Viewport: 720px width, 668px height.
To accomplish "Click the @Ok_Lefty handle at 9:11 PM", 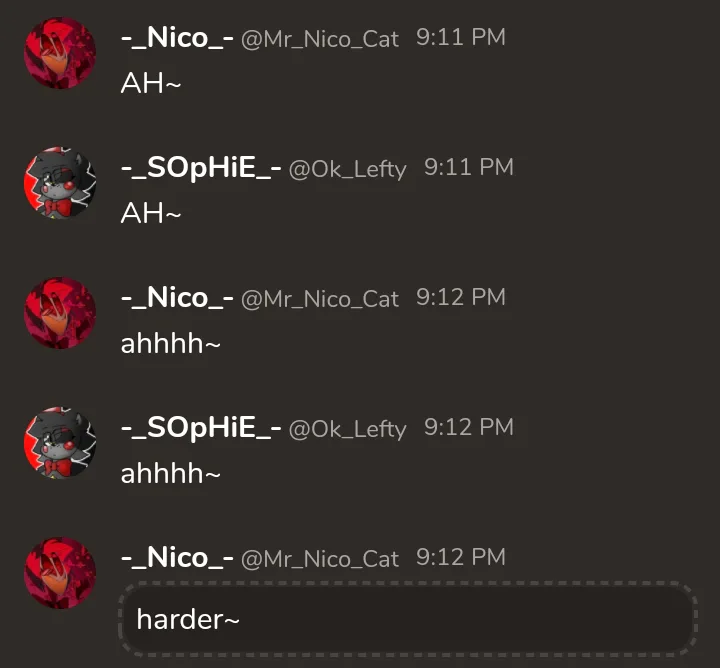I will (348, 169).
